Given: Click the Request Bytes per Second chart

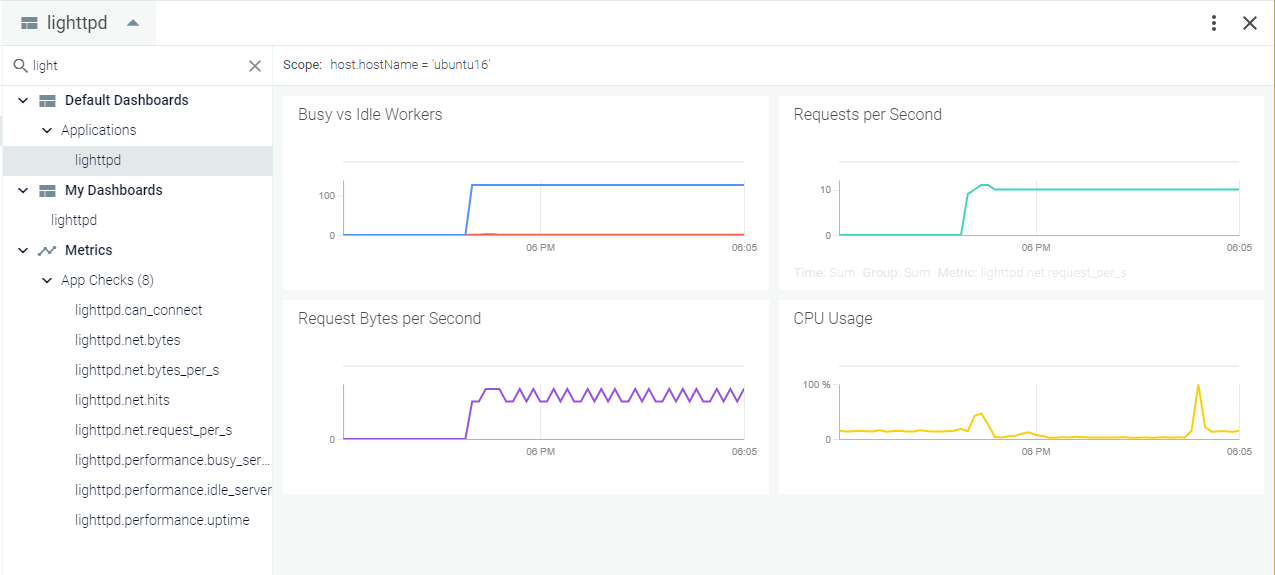Looking at the screenshot, I should [544, 410].
